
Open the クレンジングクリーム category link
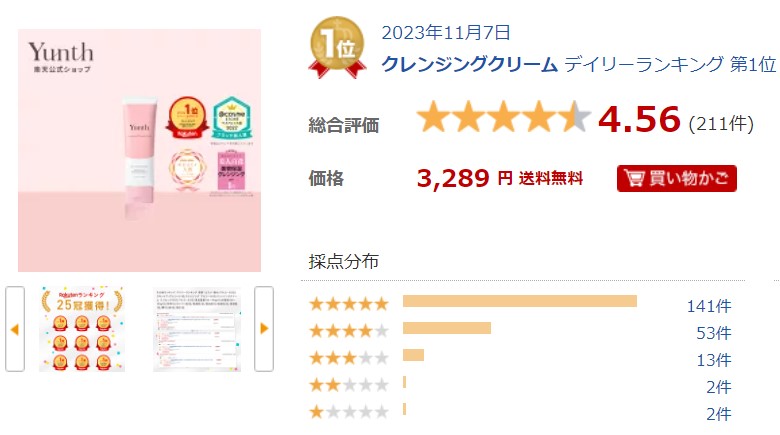470,65
